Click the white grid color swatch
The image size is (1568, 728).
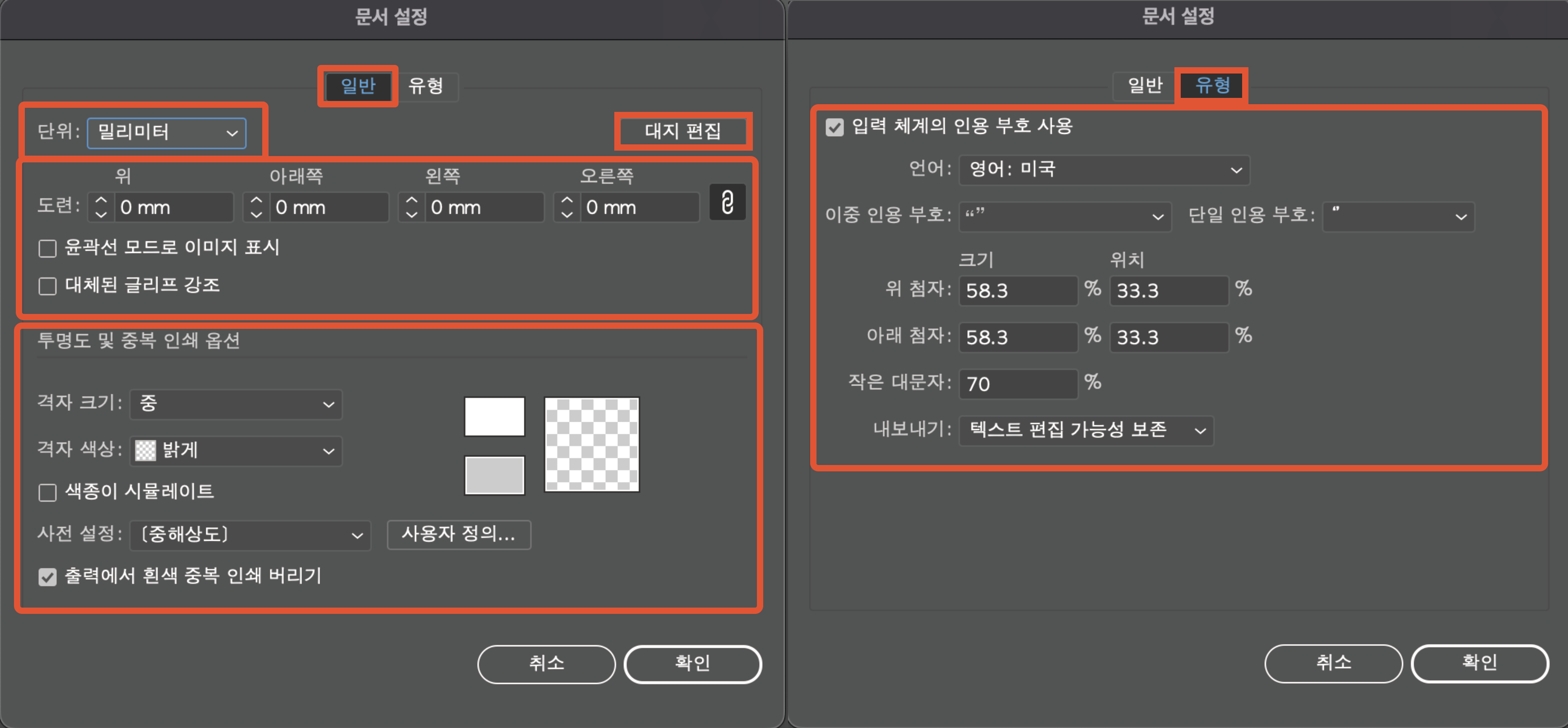pos(494,417)
